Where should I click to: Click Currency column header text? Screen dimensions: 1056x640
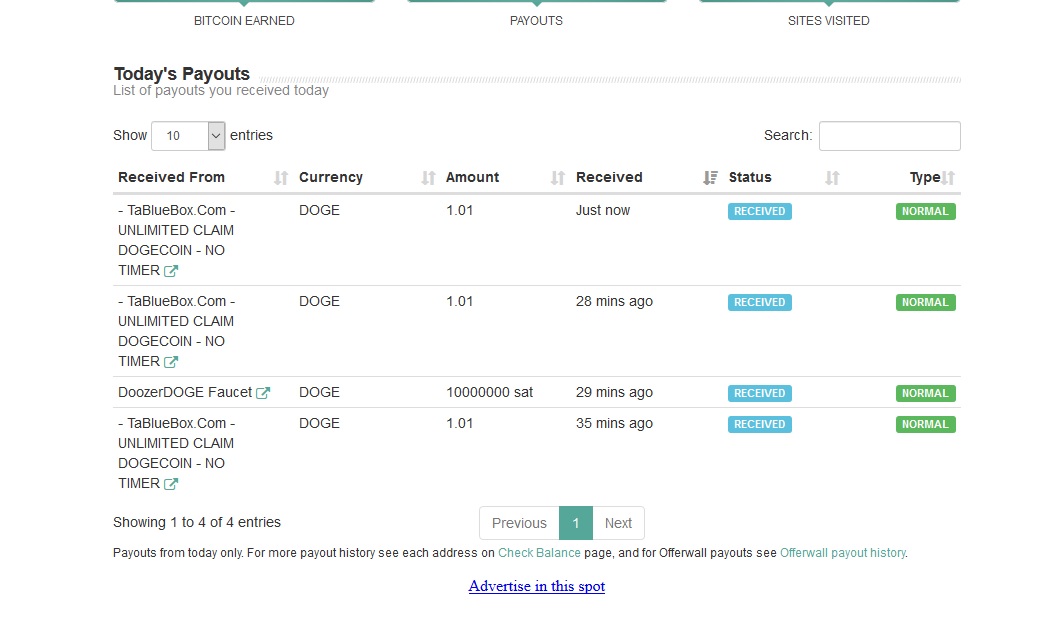coord(331,177)
